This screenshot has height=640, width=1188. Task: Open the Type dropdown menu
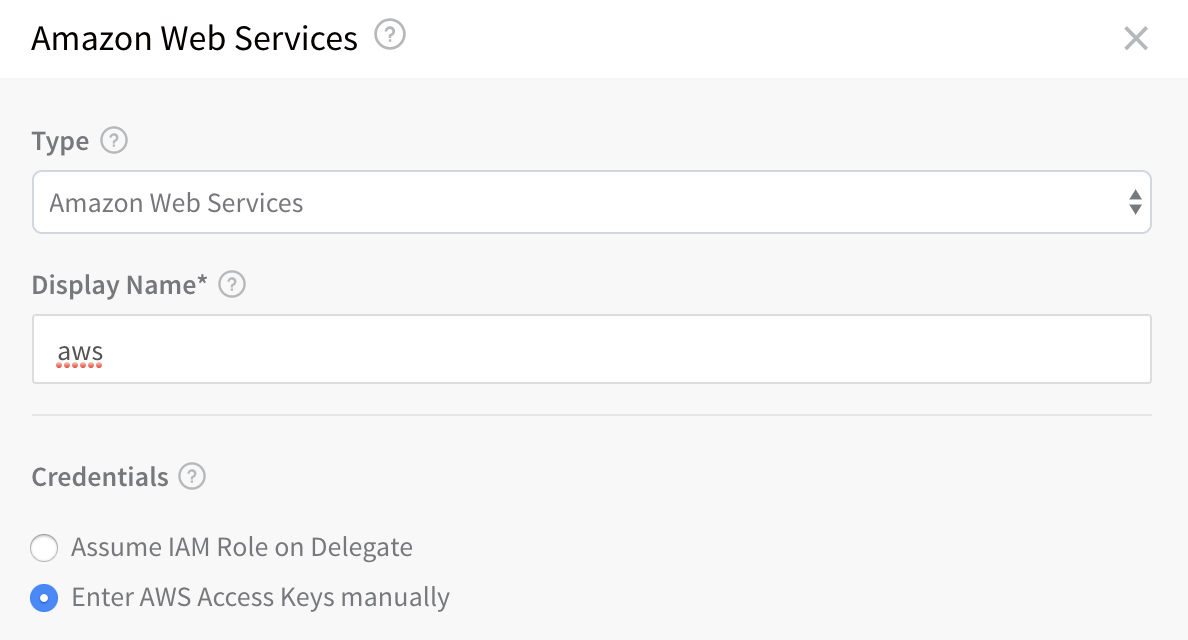click(x=592, y=202)
